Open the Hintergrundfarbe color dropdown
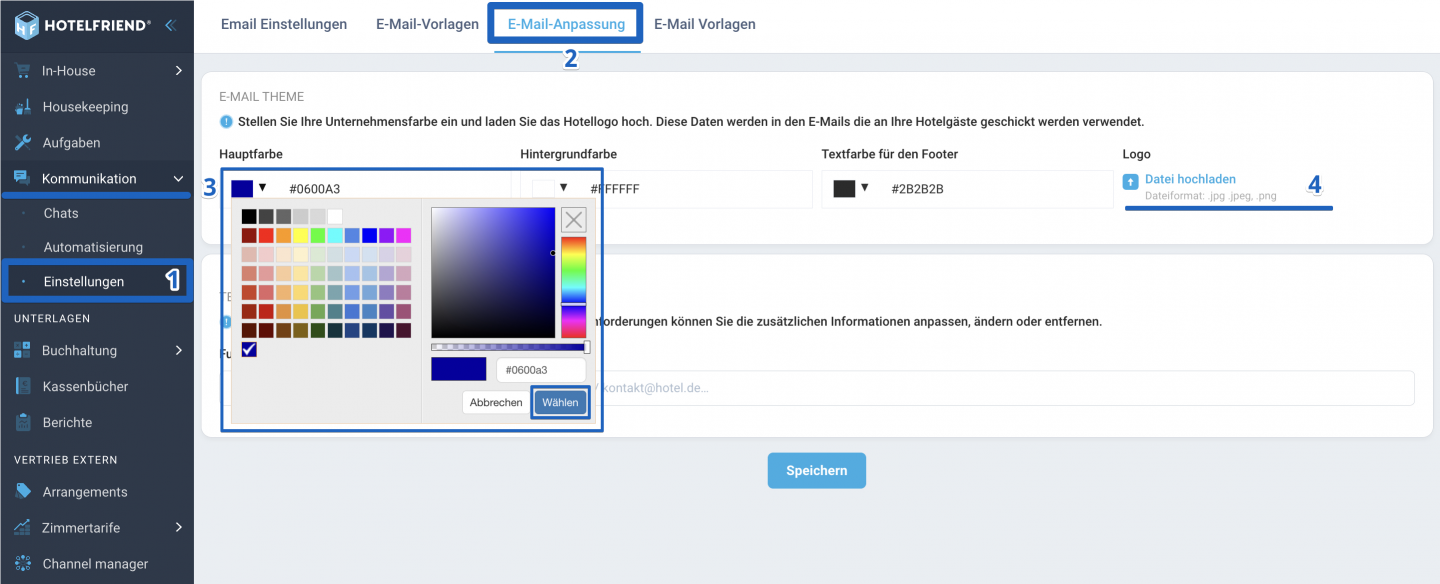The image size is (1440, 584). click(563, 187)
